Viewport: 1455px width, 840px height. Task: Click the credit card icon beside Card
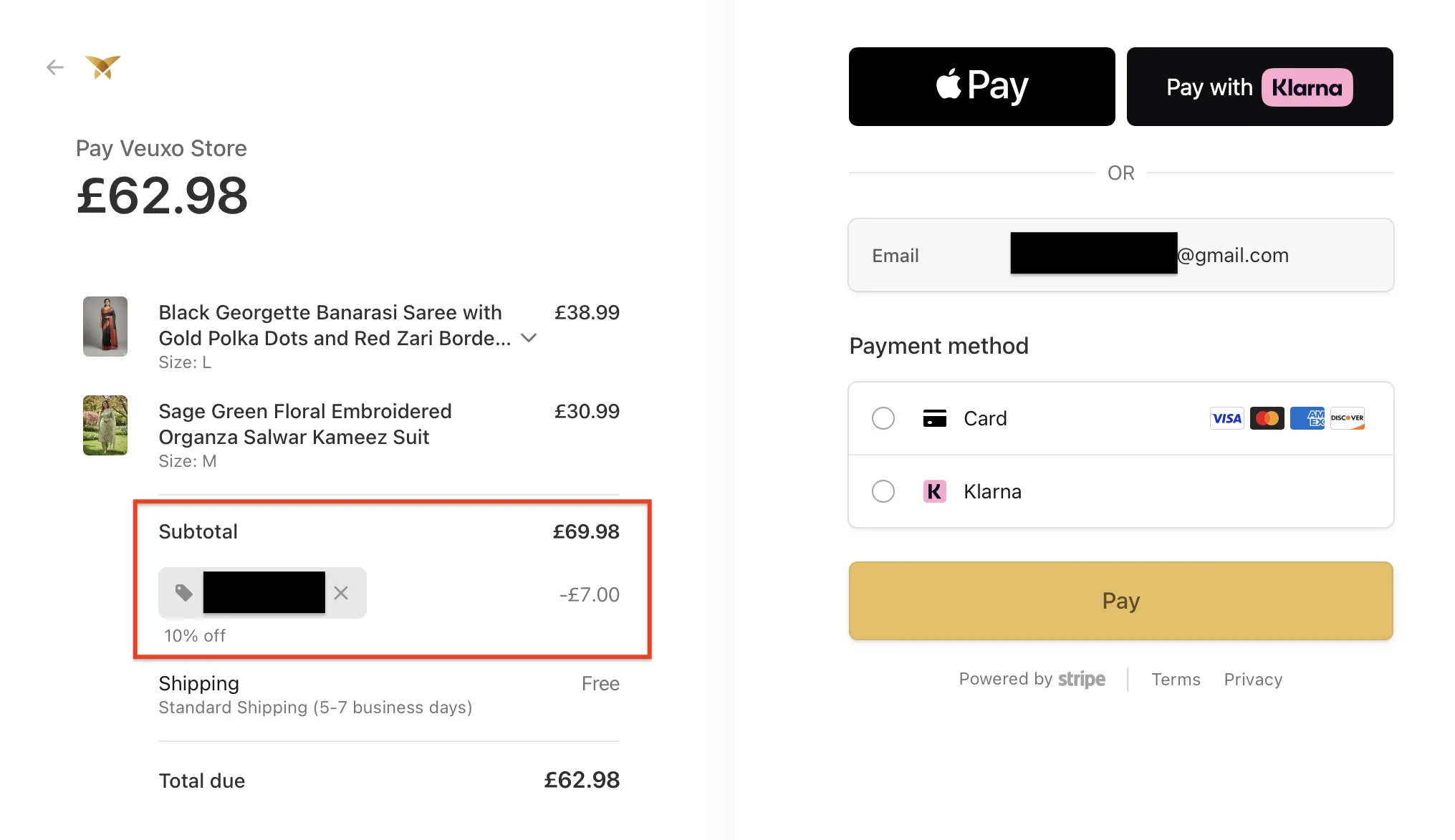pyautogui.click(x=935, y=418)
